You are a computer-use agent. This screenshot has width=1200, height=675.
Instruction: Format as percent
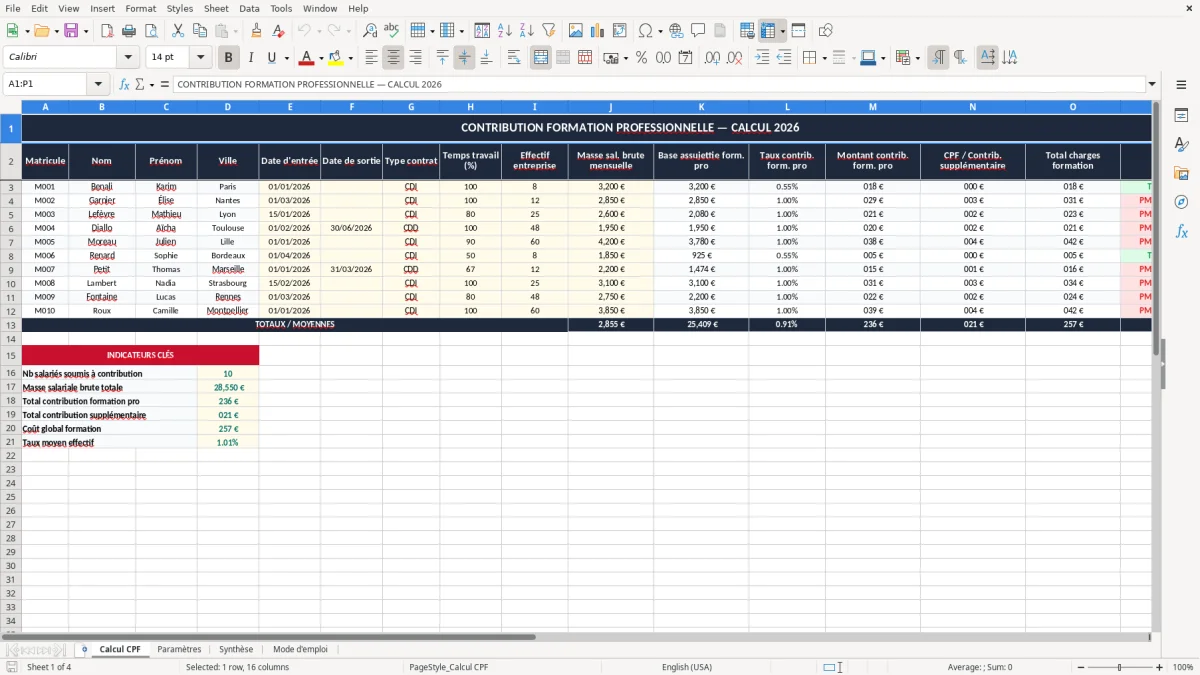click(x=641, y=58)
